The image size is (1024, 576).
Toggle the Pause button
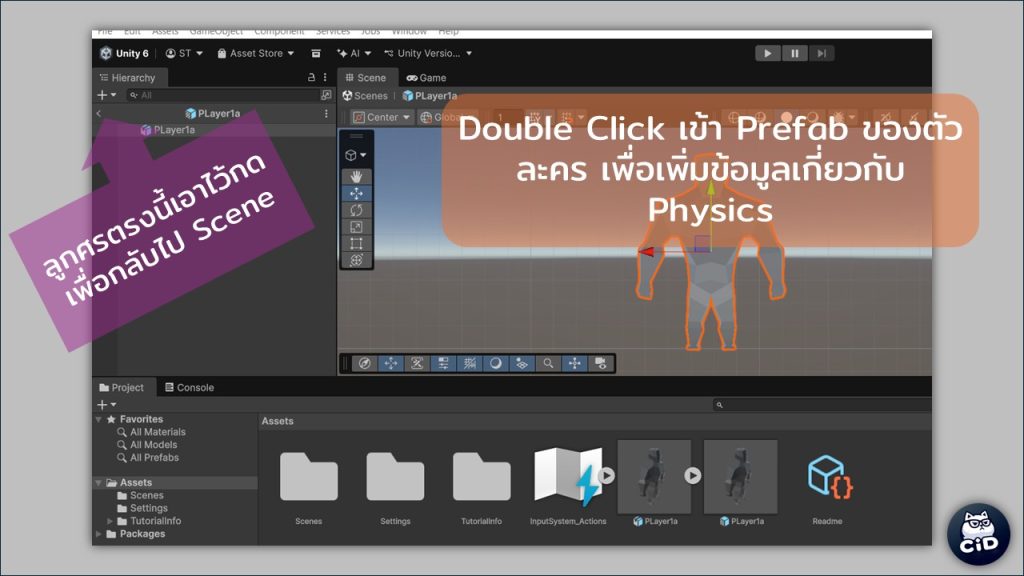[794, 53]
